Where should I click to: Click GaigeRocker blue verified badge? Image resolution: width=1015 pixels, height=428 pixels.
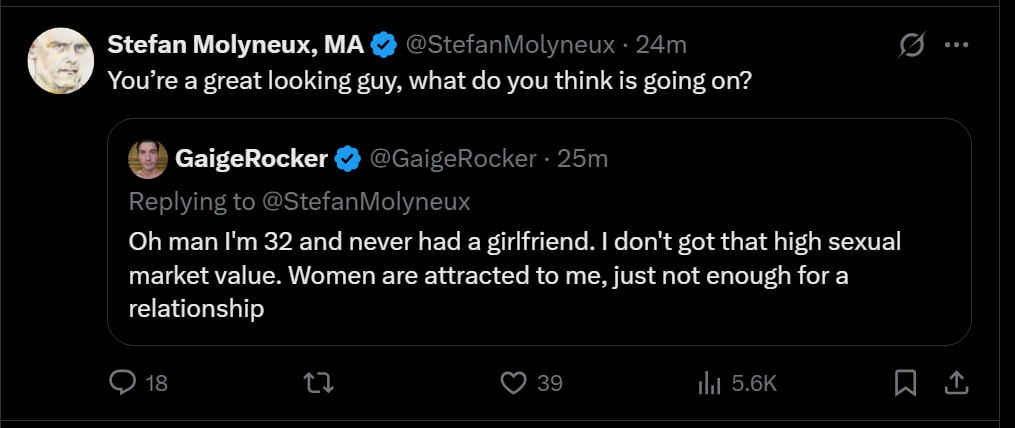click(x=348, y=159)
